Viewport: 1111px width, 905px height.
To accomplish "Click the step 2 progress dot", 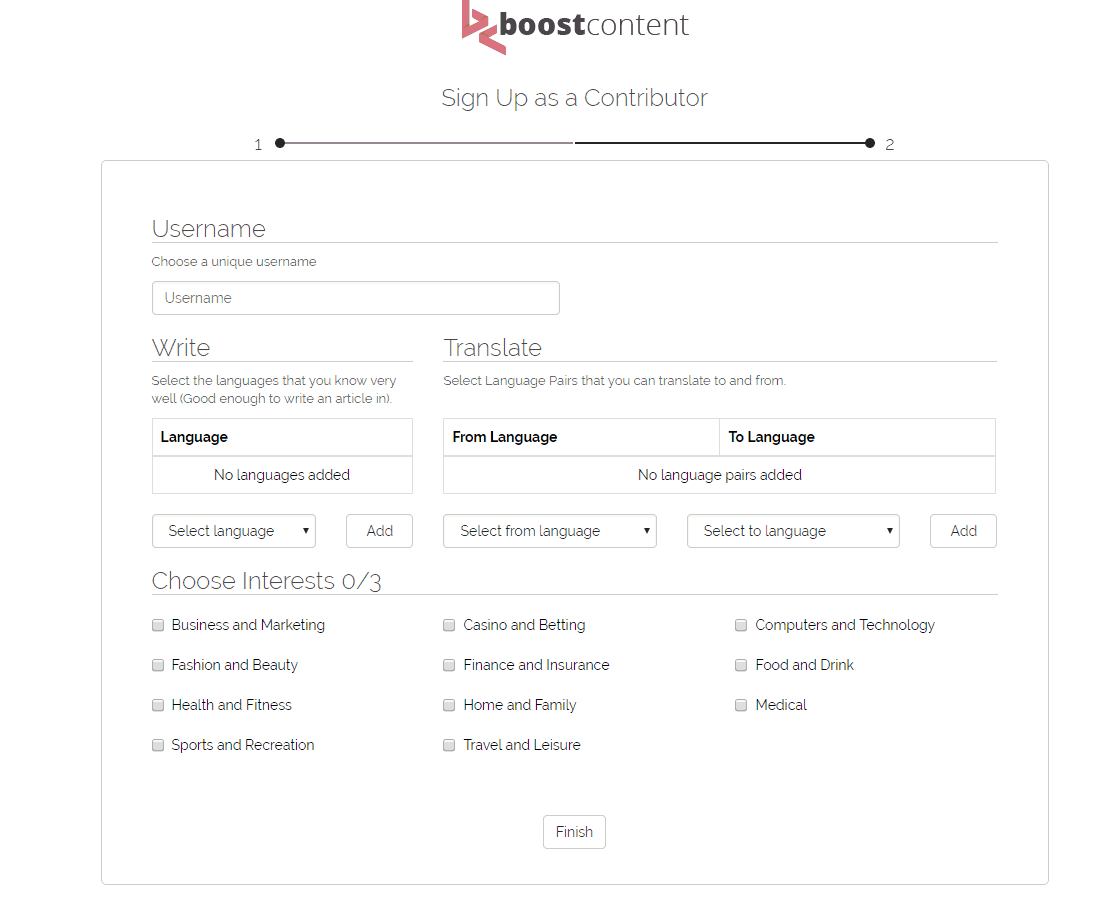I will click(870, 143).
